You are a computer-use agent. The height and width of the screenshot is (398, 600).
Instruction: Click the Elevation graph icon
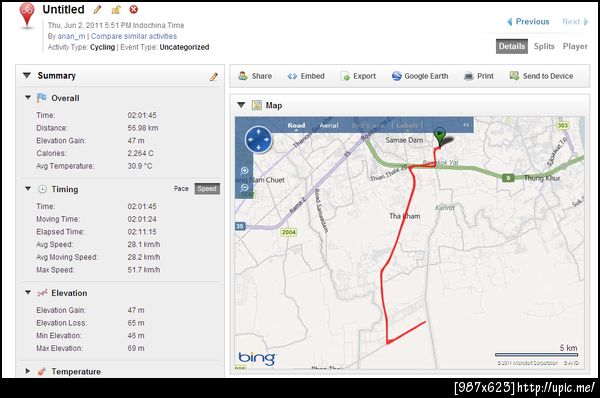coord(42,293)
